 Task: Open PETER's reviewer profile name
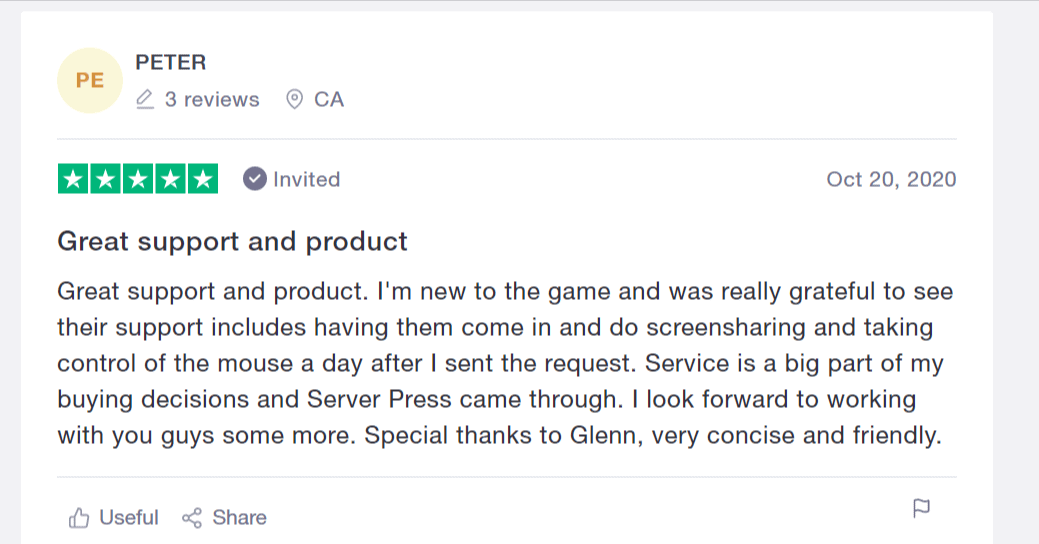tap(170, 62)
